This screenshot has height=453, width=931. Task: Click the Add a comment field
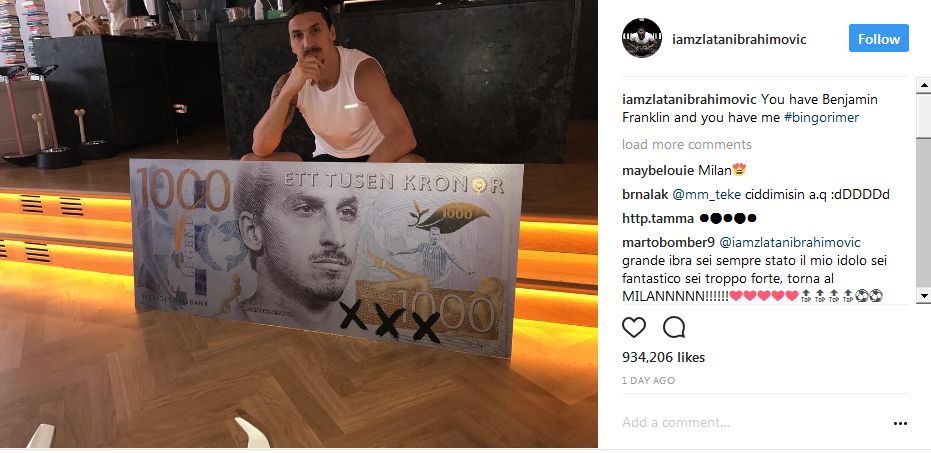(754, 423)
